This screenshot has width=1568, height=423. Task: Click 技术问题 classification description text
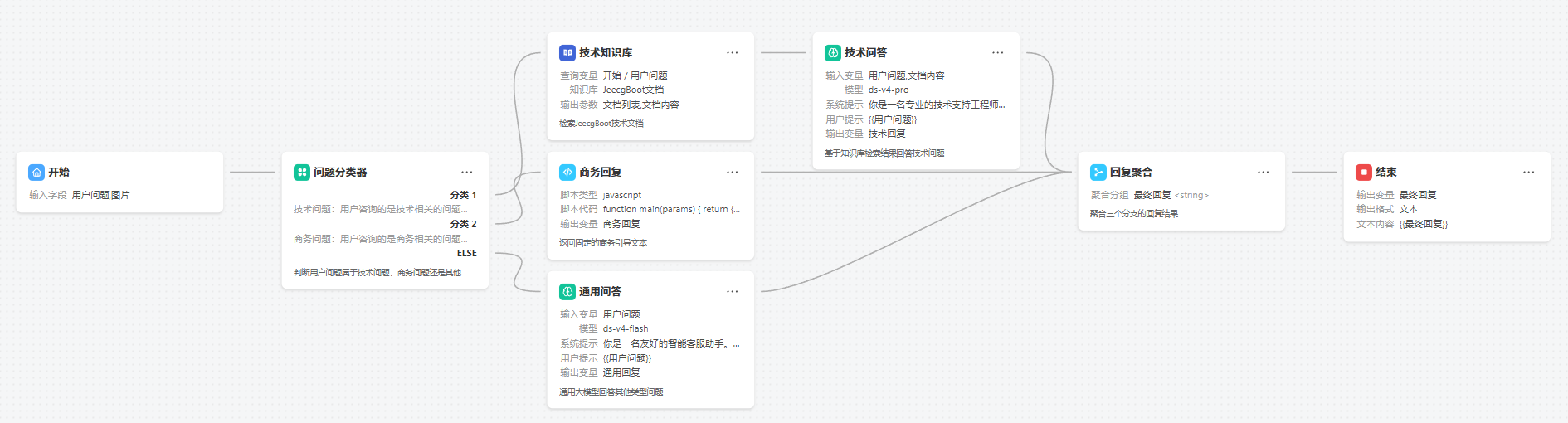click(381, 209)
